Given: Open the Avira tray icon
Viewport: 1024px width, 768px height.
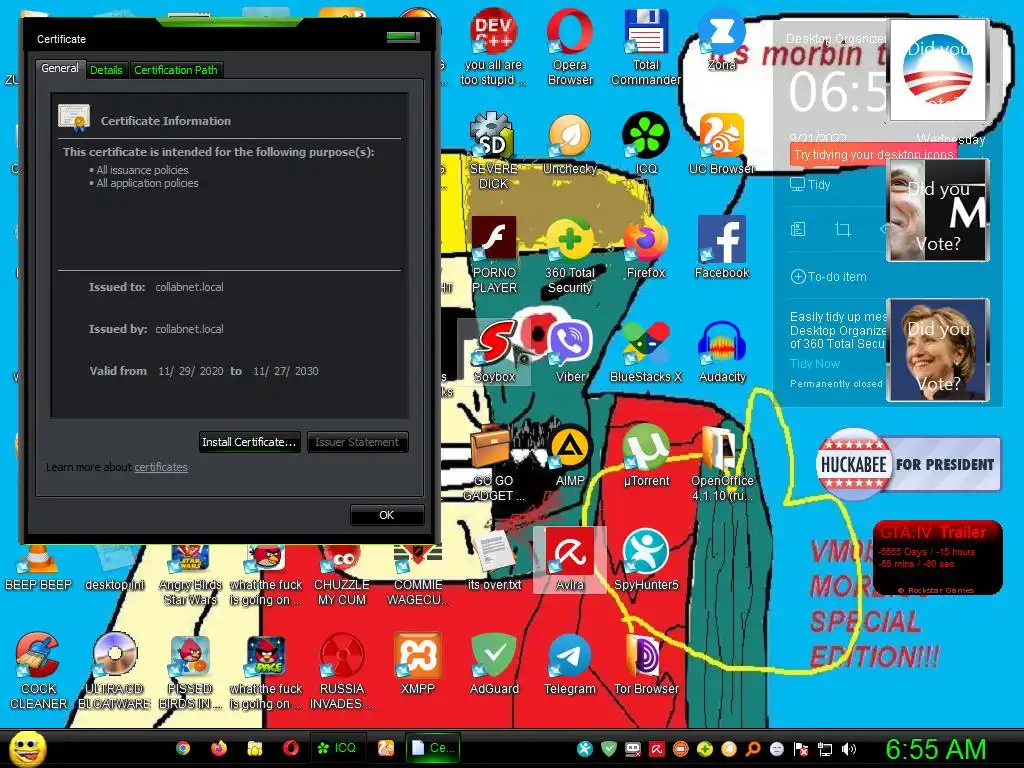Looking at the screenshot, I should [x=656, y=749].
